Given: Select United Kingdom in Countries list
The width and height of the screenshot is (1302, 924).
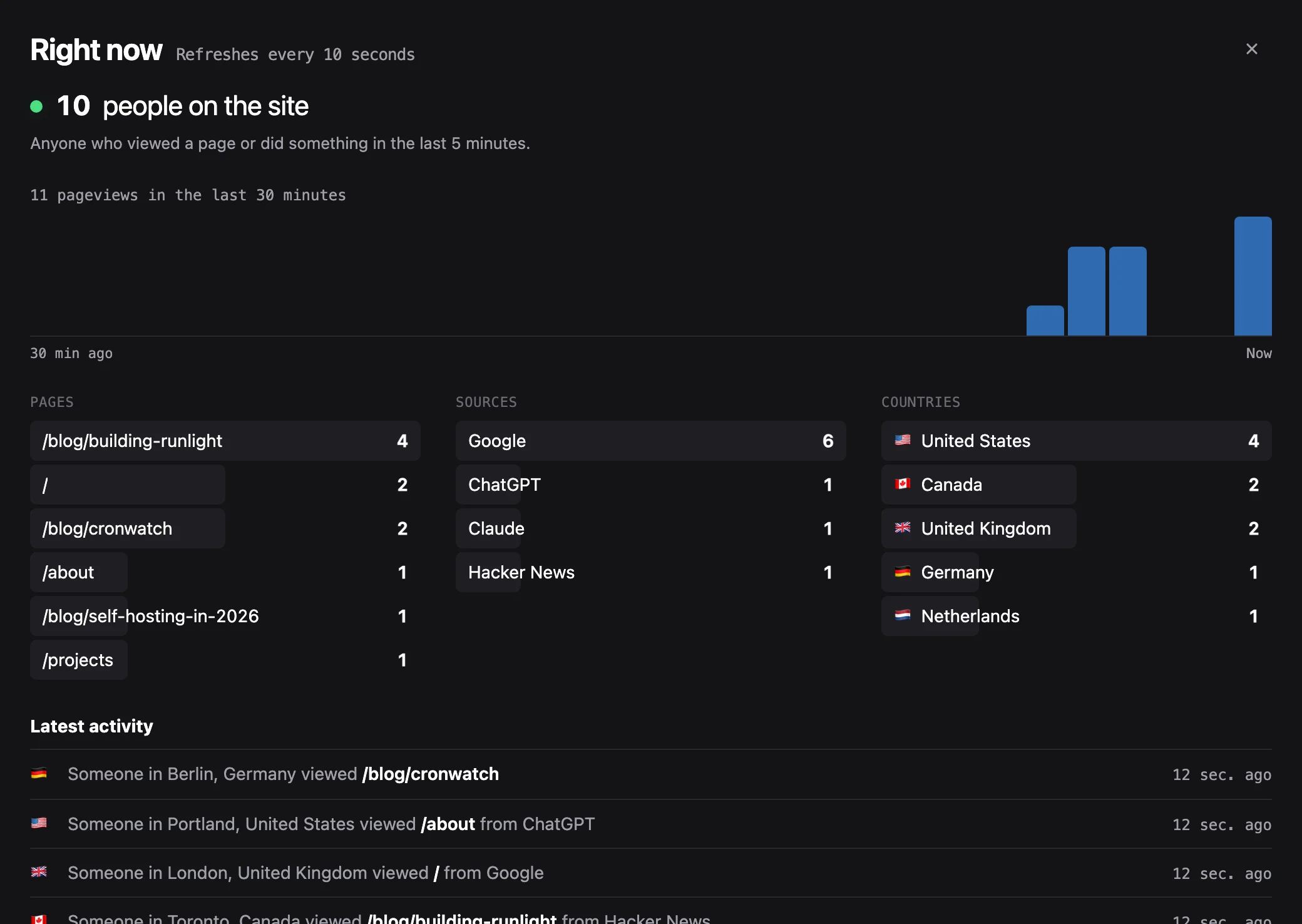Looking at the screenshot, I should [x=1077, y=528].
